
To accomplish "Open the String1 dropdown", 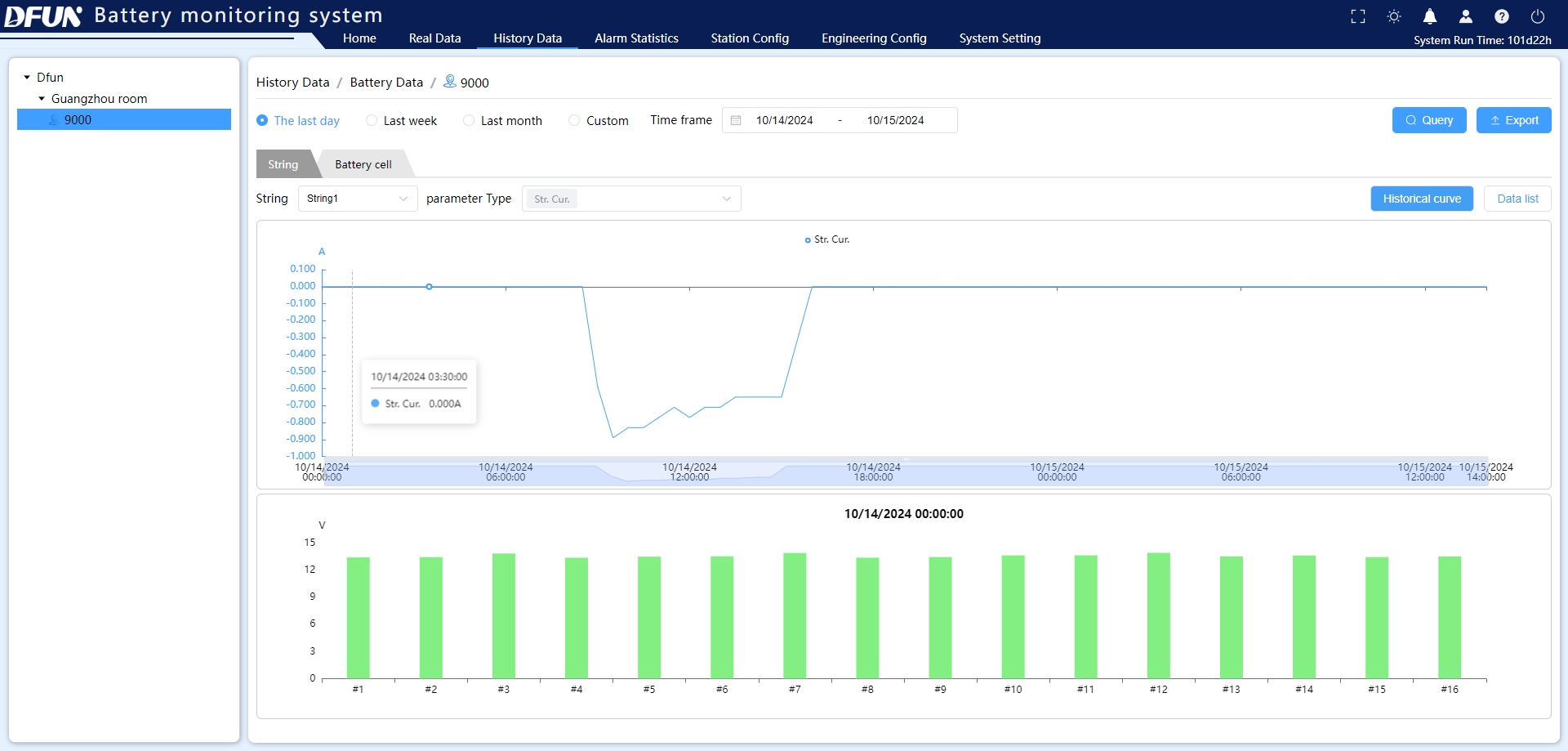I will [x=357, y=199].
